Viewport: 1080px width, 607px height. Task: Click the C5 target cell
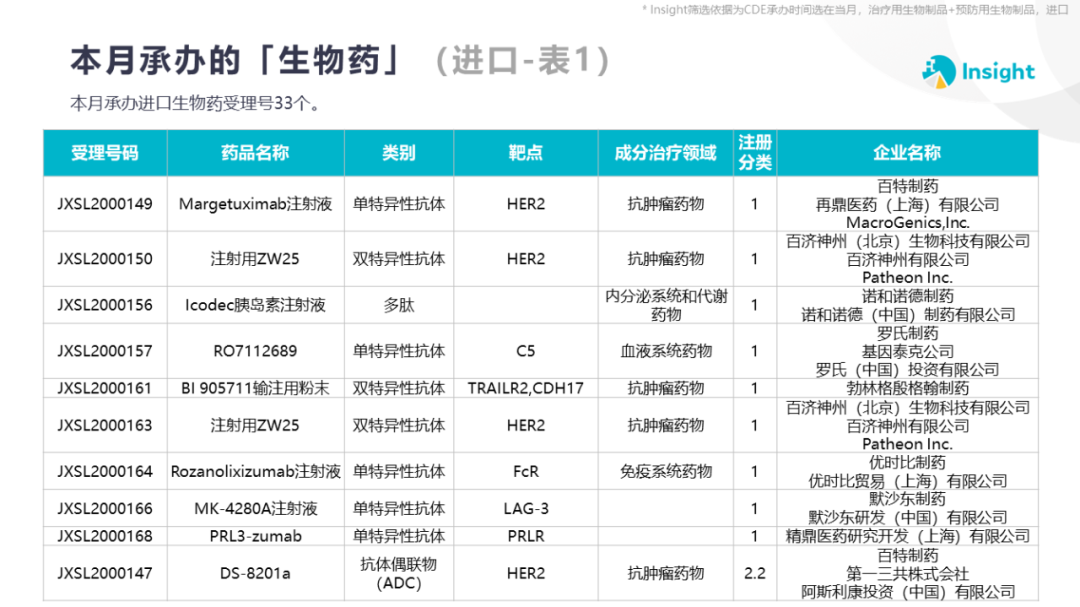coord(526,351)
